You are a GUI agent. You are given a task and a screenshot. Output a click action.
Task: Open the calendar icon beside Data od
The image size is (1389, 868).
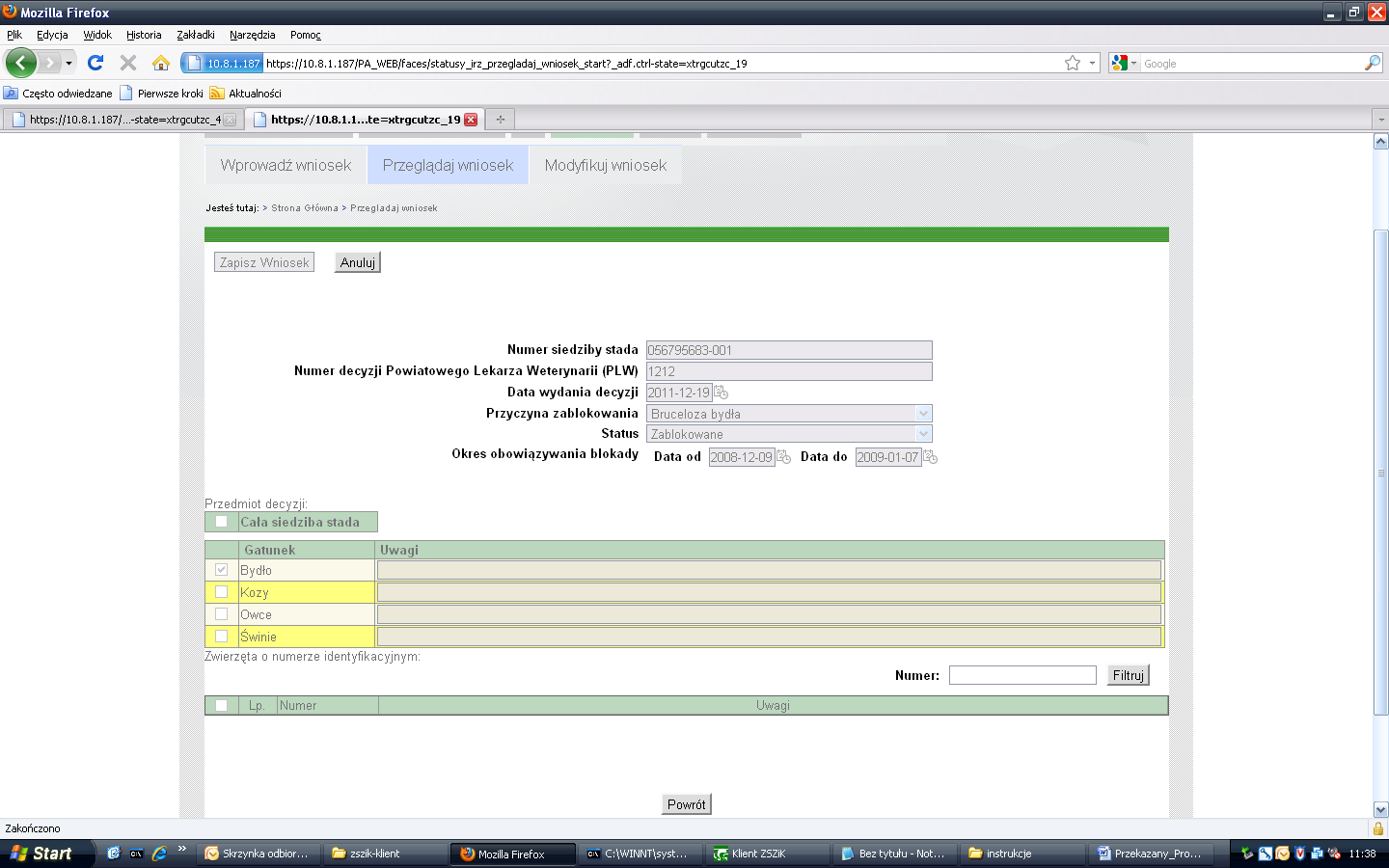pos(783,457)
